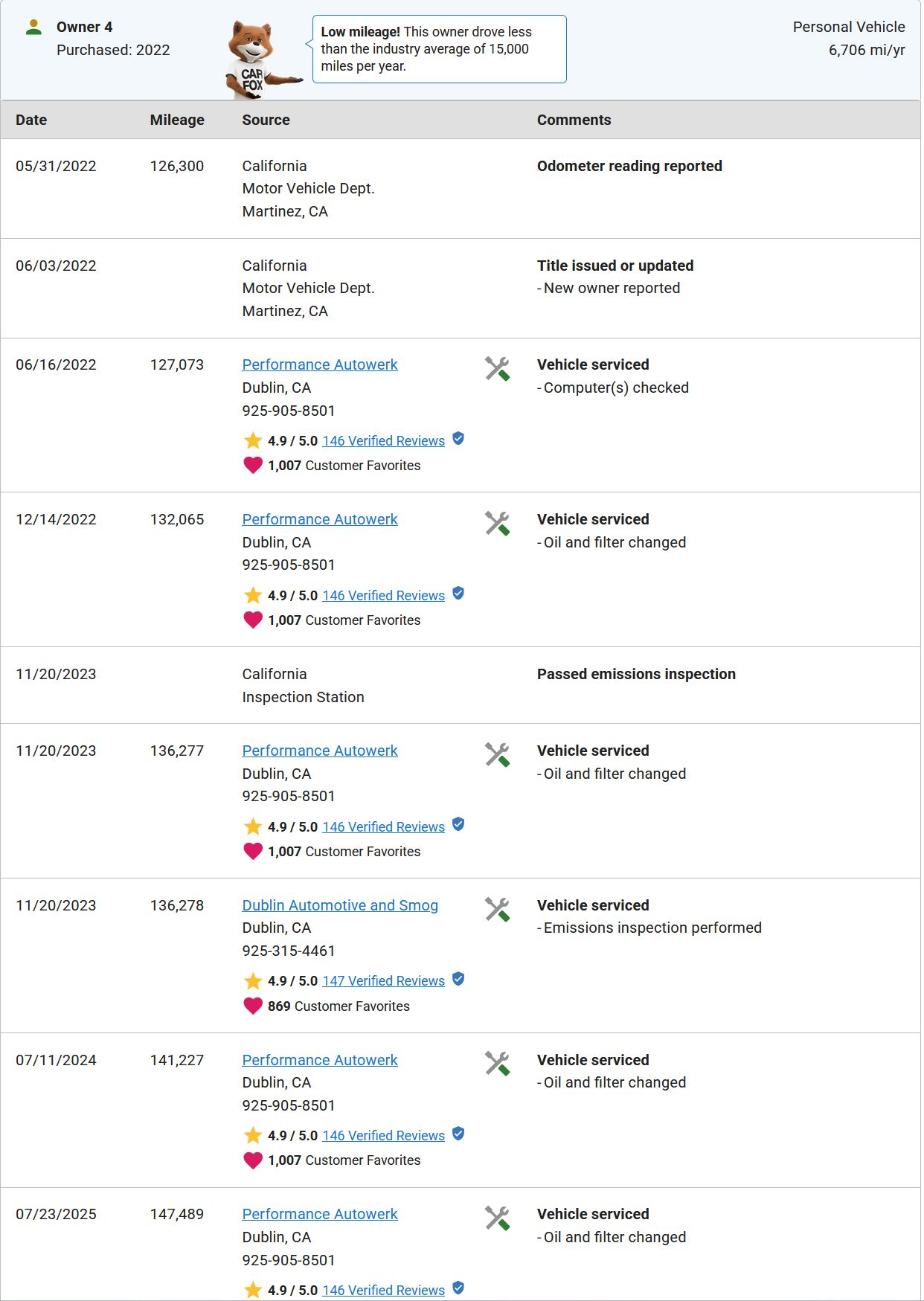Click the Mileage column header
Image resolution: width=924 pixels, height=1301 pixels.
[177, 120]
